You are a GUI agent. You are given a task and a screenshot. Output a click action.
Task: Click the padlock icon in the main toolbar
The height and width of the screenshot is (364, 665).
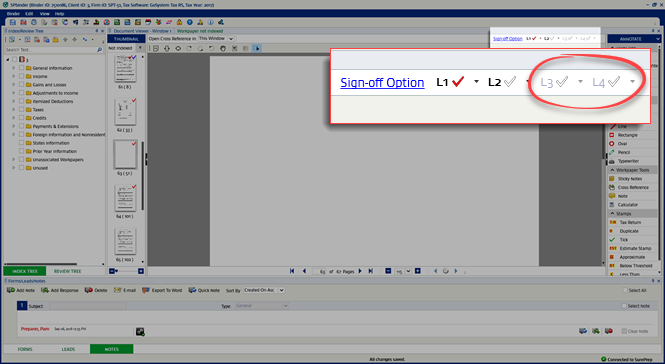pyautogui.click(x=179, y=22)
